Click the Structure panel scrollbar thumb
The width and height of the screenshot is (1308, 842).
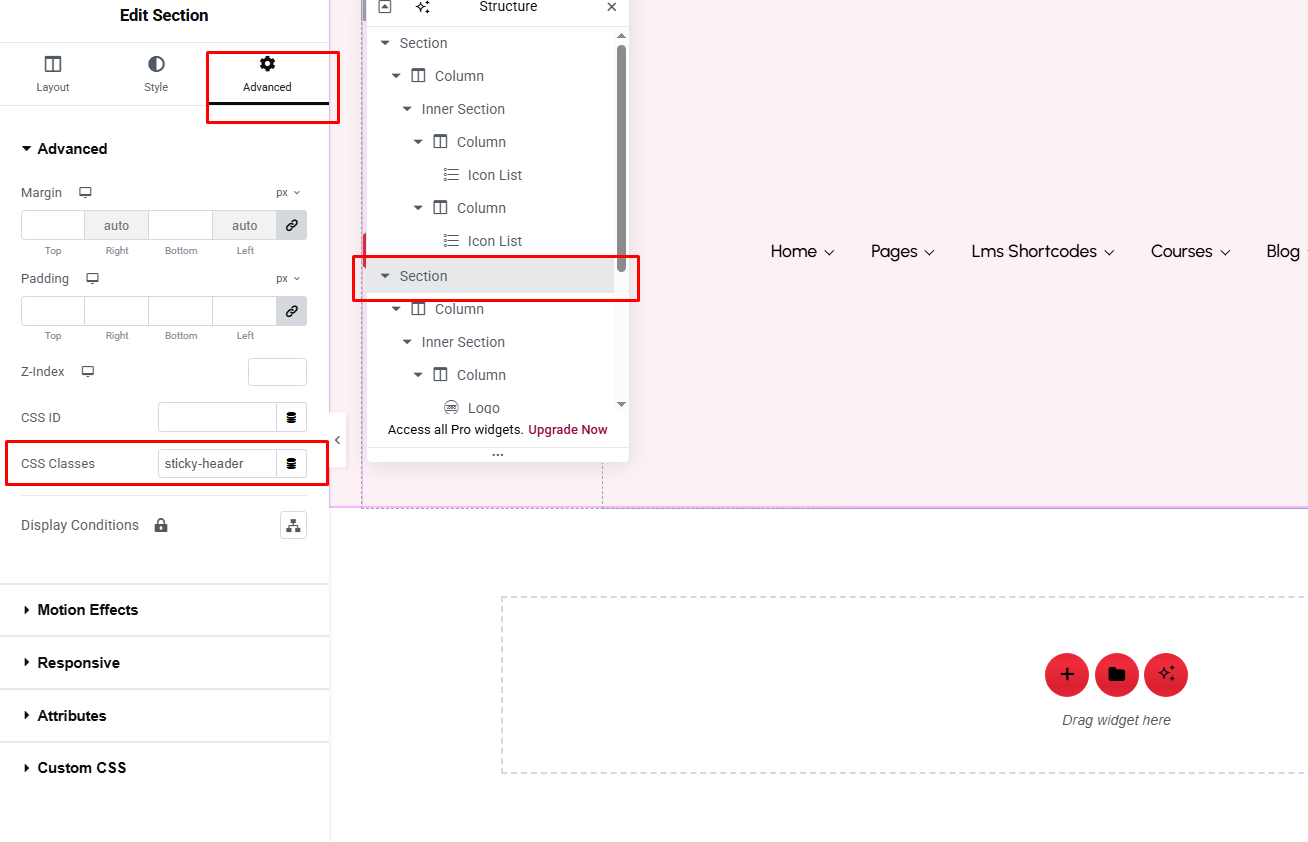621,158
